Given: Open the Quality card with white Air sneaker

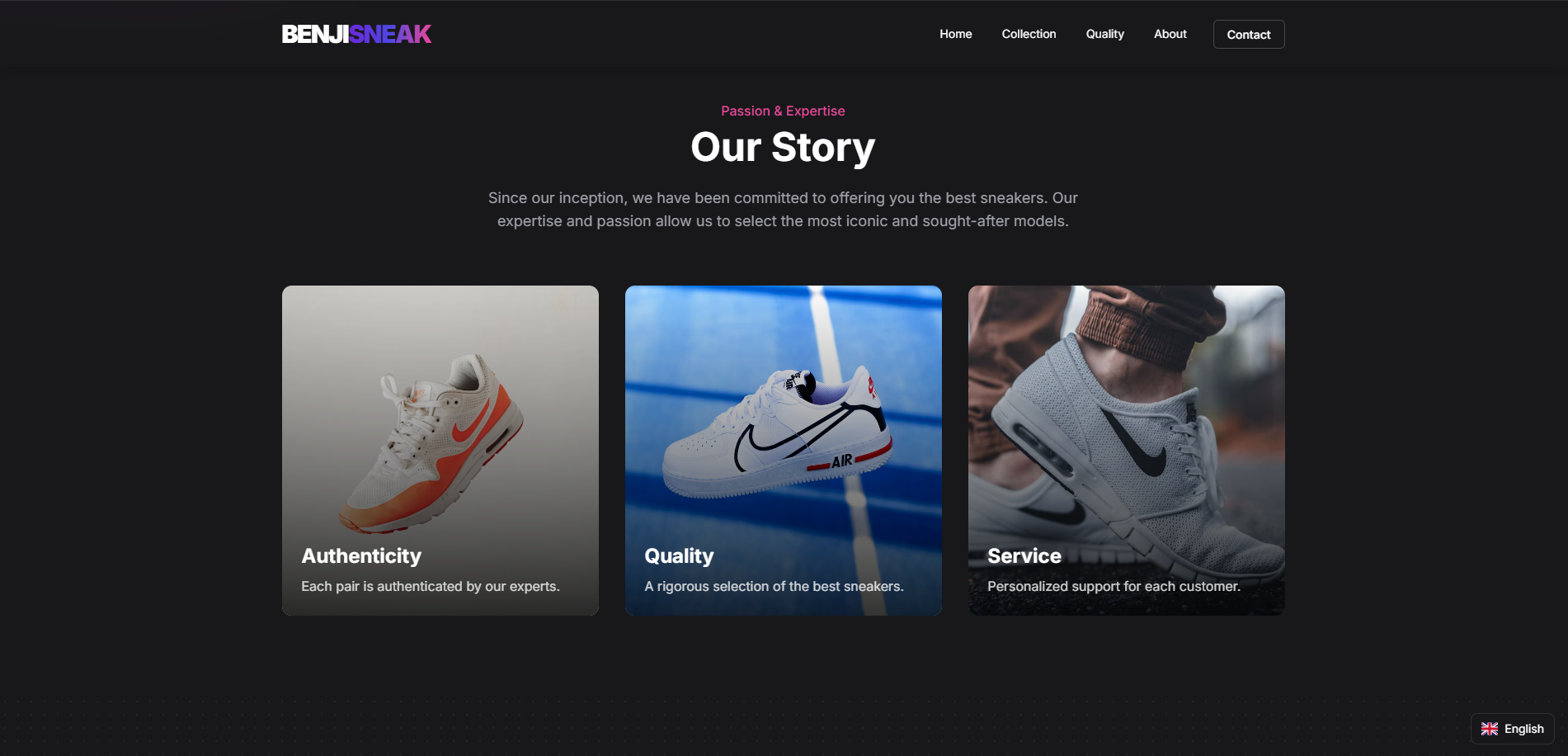Looking at the screenshot, I should tap(784, 451).
